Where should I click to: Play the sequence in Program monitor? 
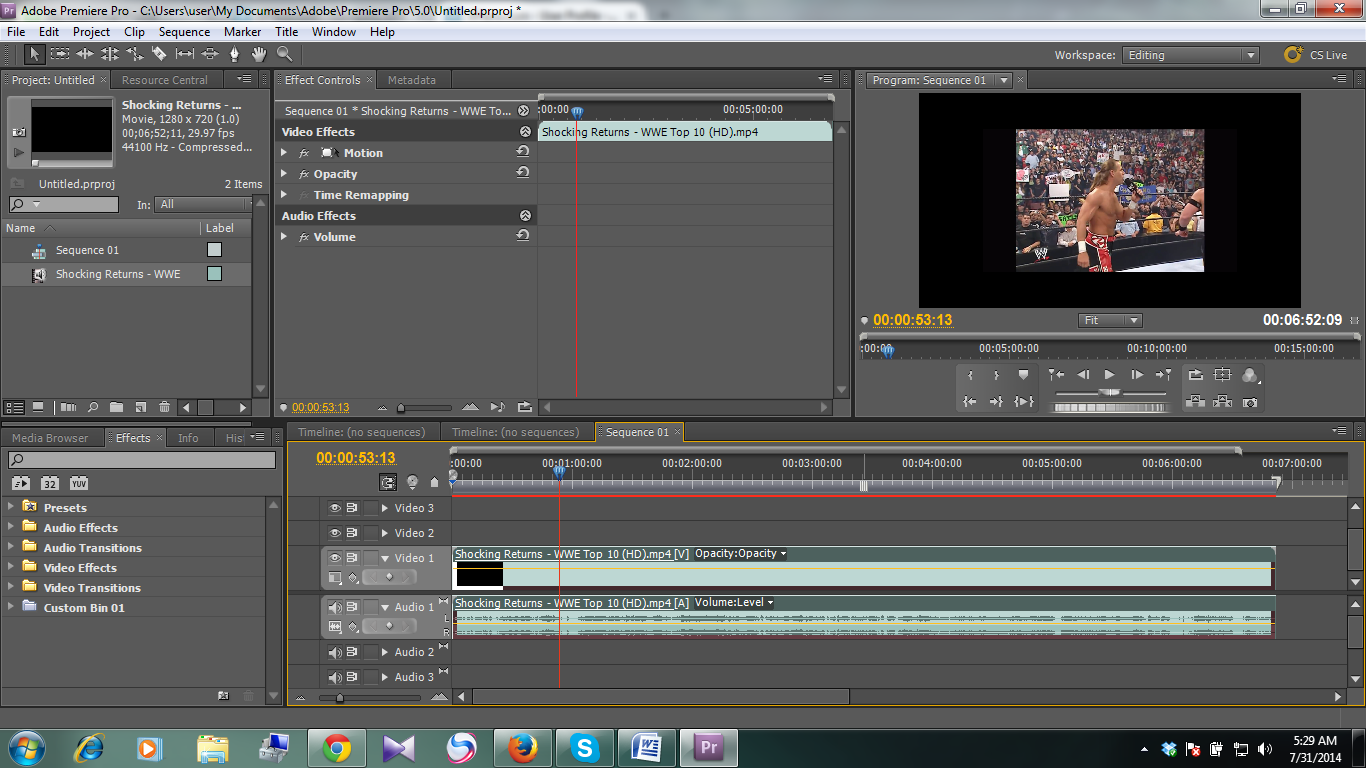1109,375
